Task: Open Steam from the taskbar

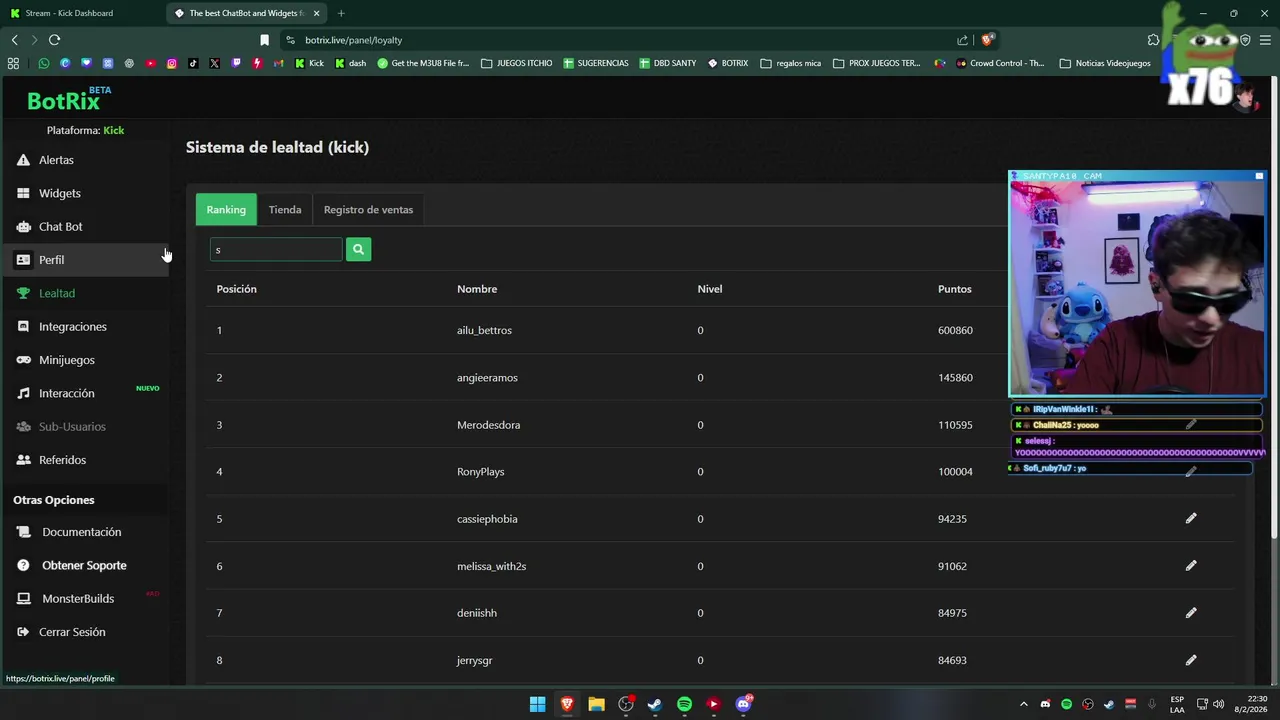Action: point(655,704)
